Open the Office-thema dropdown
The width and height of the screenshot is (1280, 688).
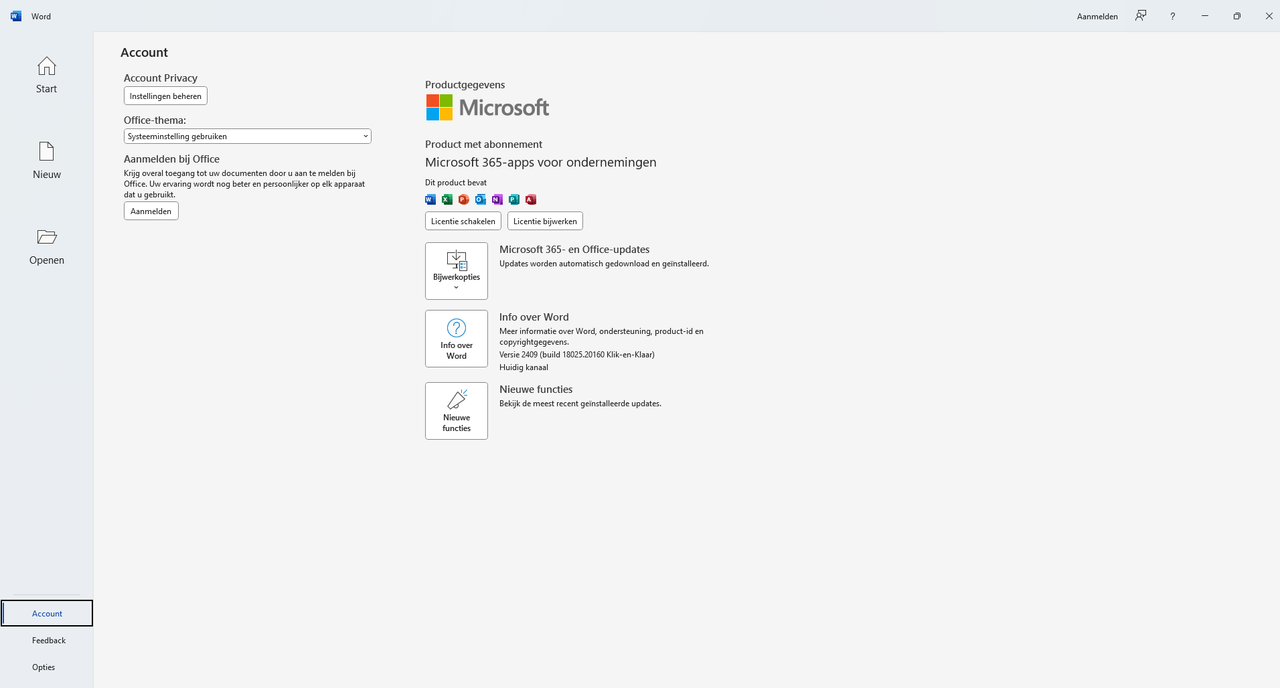pos(247,136)
